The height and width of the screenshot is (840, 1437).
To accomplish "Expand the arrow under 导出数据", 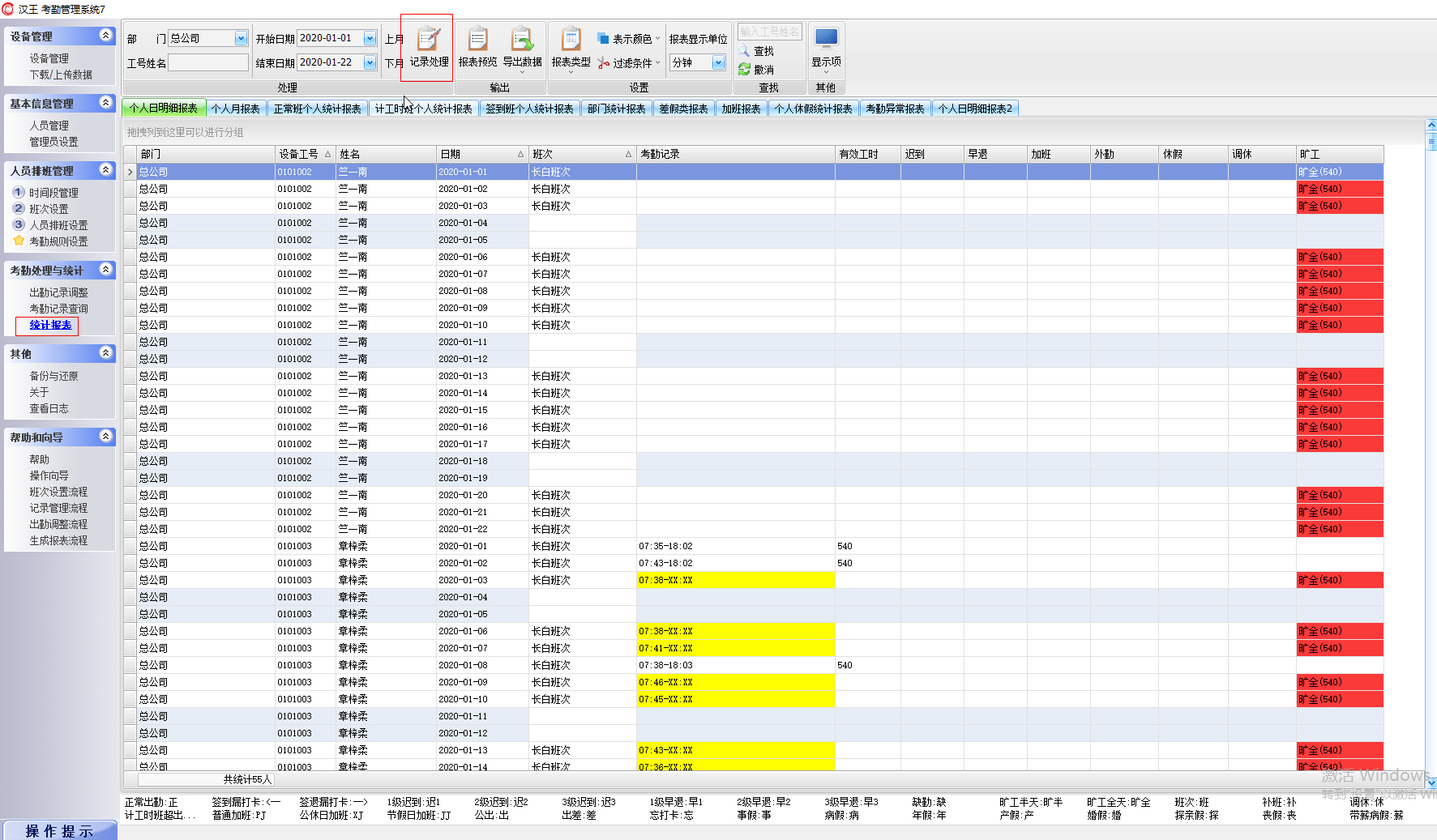I will tap(522, 72).
